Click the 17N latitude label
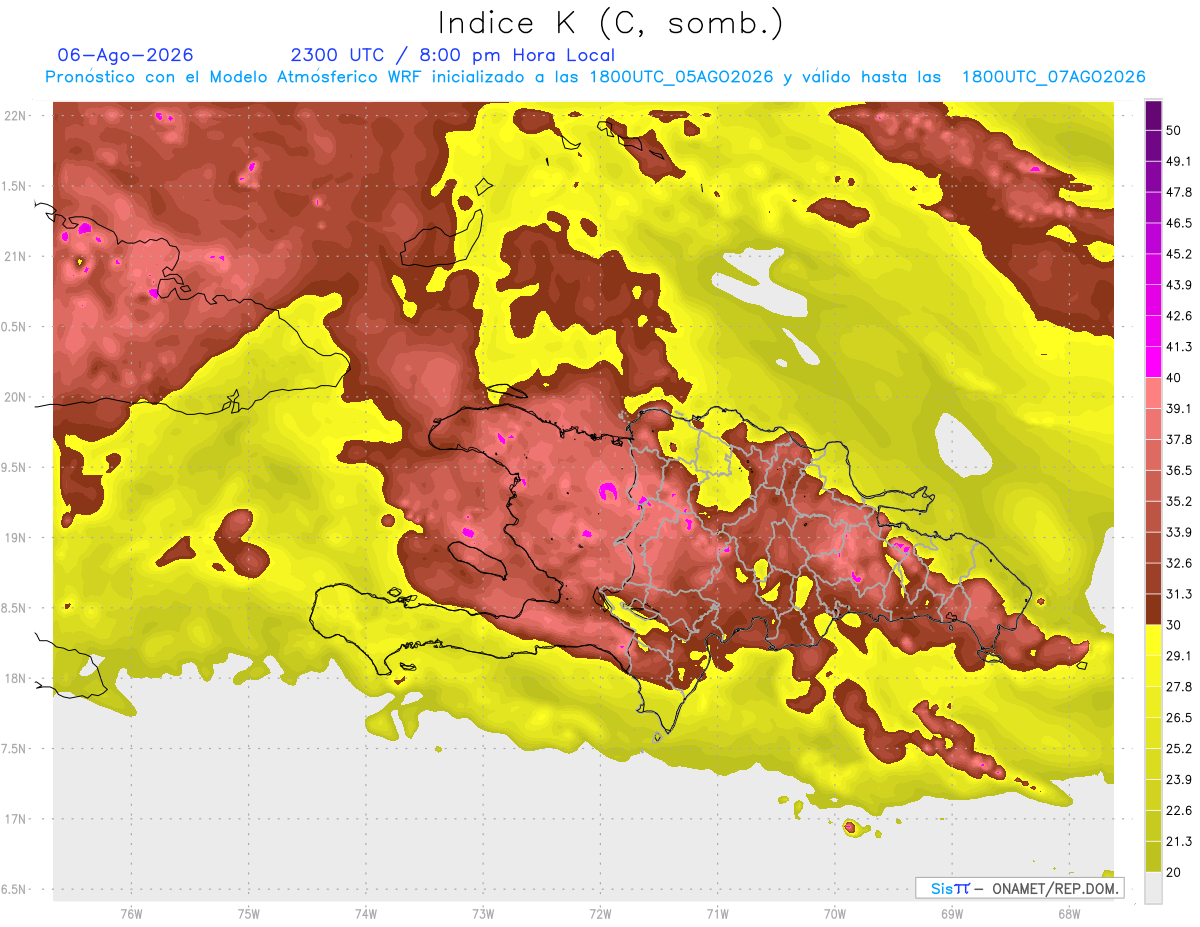 [x=17, y=819]
